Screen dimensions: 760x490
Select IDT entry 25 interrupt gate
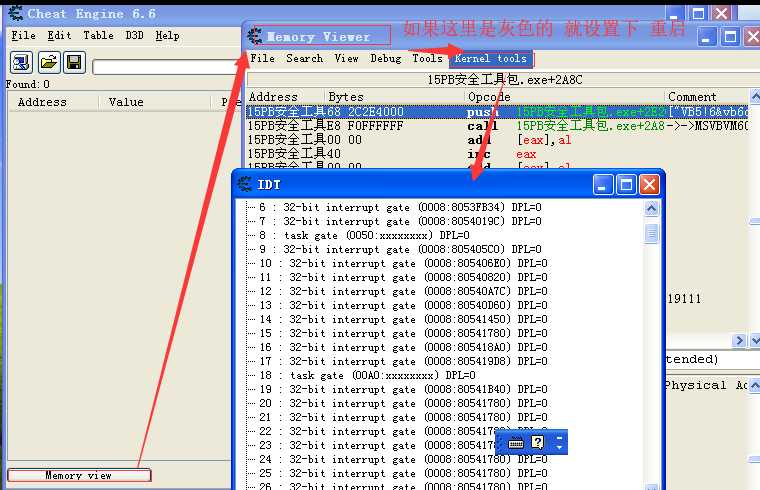(x=403, y=474)
